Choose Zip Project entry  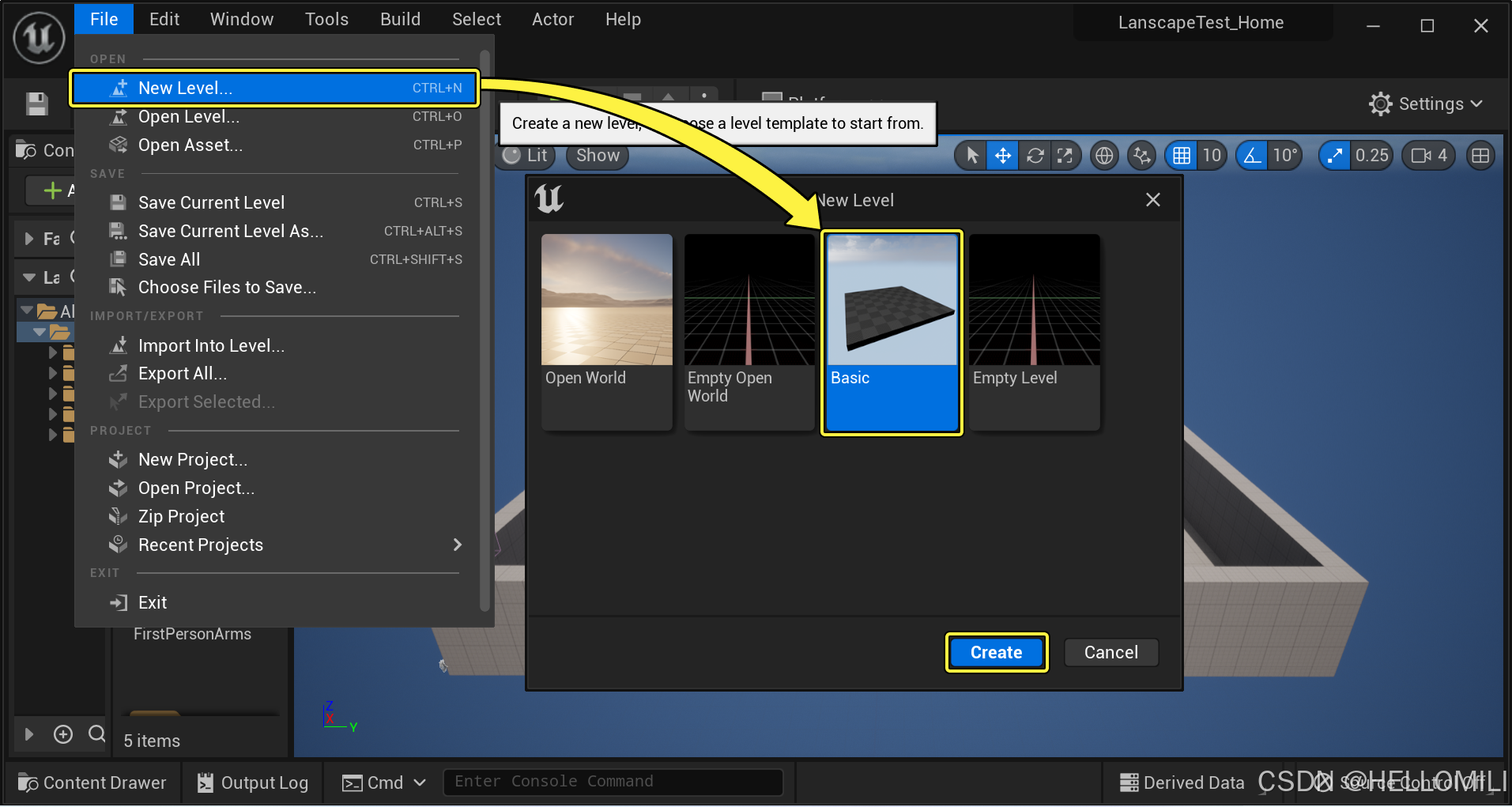coord(277,516)
